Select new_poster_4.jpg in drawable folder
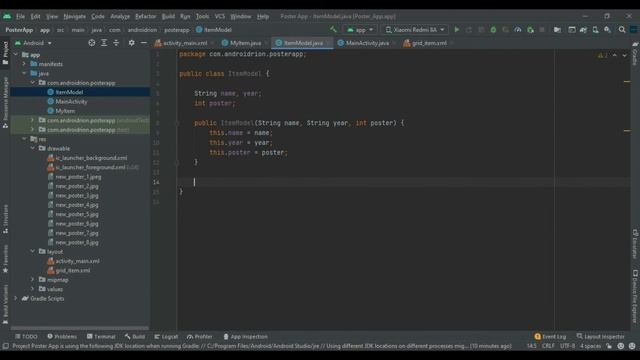 coord(77,205)
